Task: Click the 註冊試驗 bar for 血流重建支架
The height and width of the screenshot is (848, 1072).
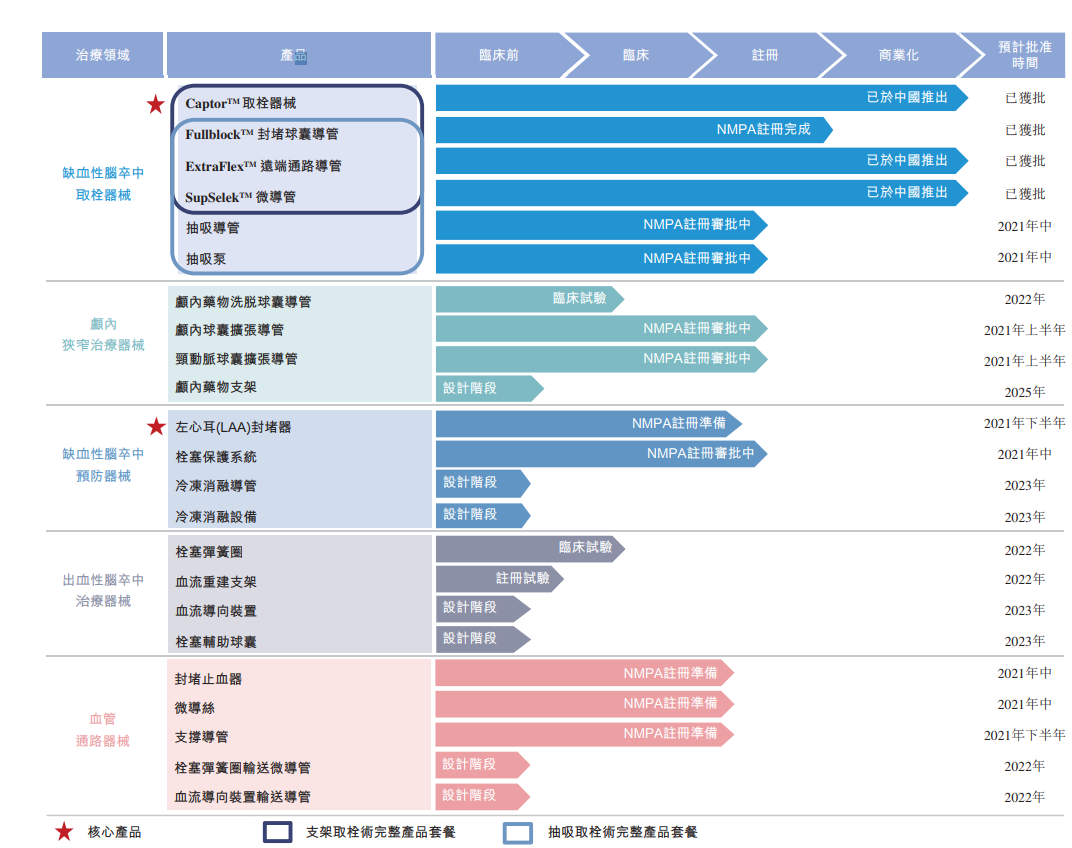Action: 499,578
